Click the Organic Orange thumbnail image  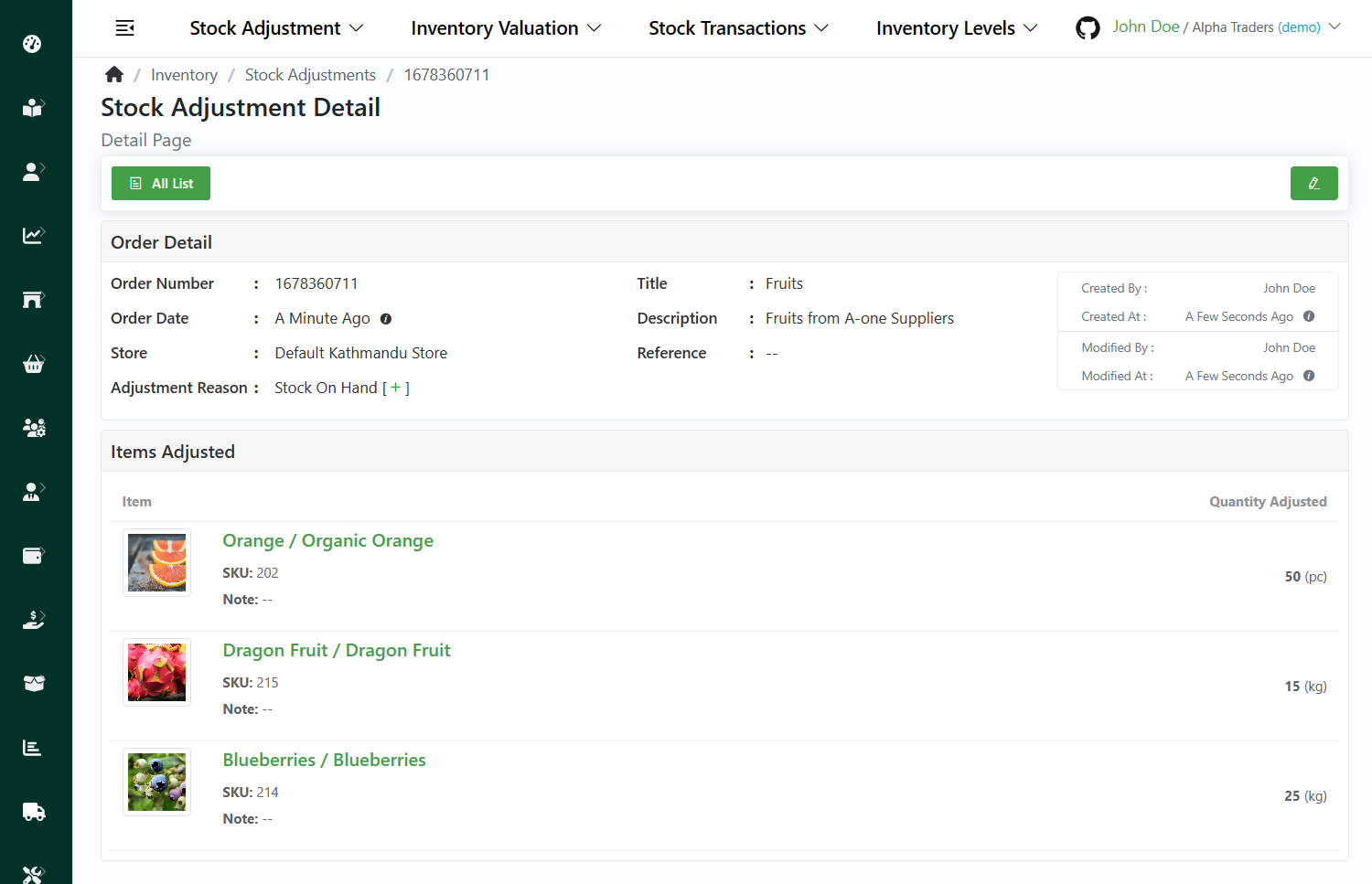156,562
